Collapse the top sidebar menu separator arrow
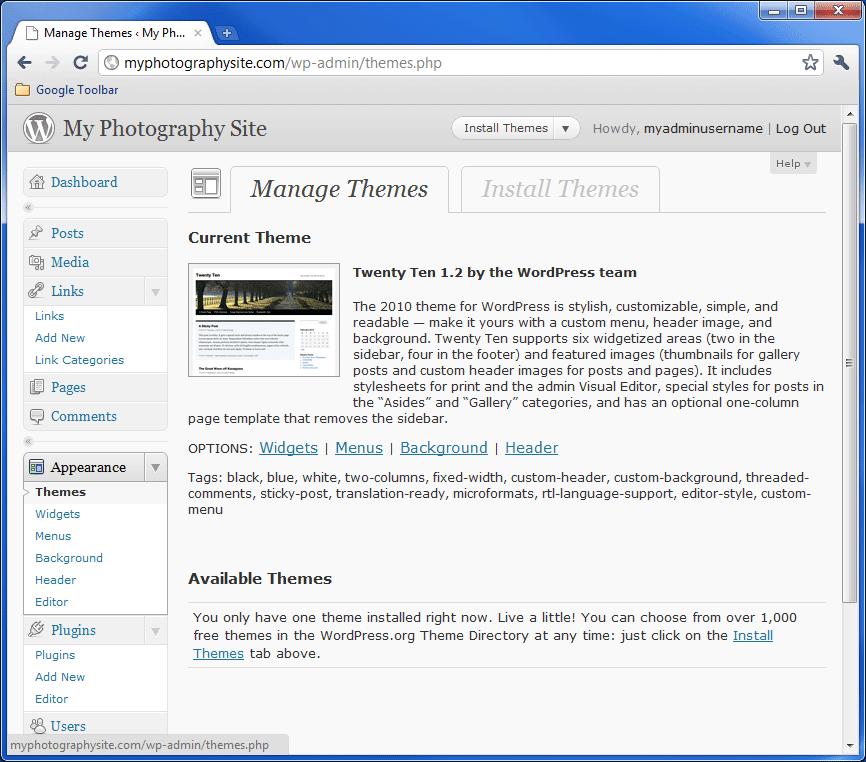The height and width of the screenshot is (762, 866). (29, 208)
